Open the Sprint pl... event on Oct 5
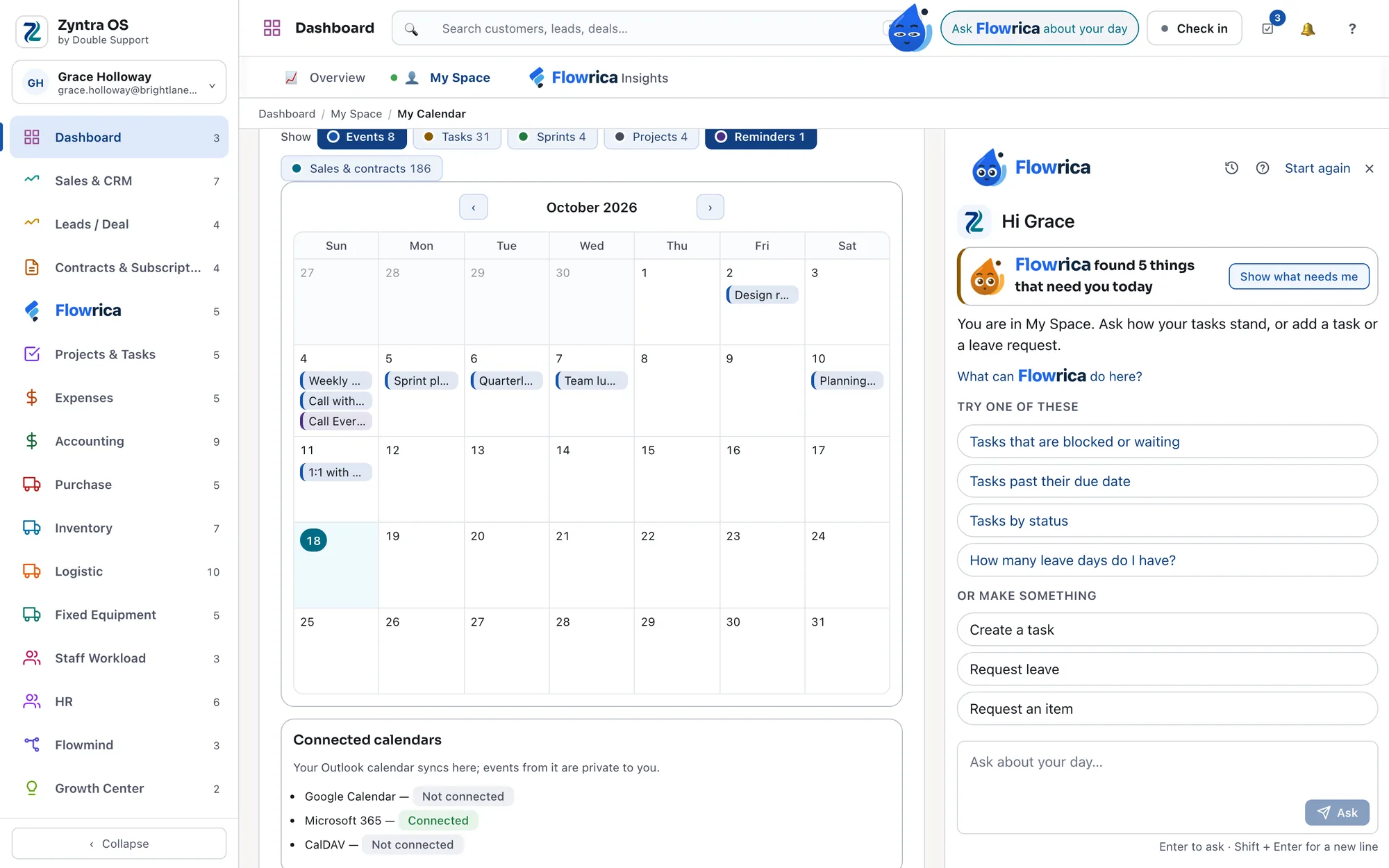This screenshot has height=868, width=1389. pyautogui.click(x=421, y=381)
